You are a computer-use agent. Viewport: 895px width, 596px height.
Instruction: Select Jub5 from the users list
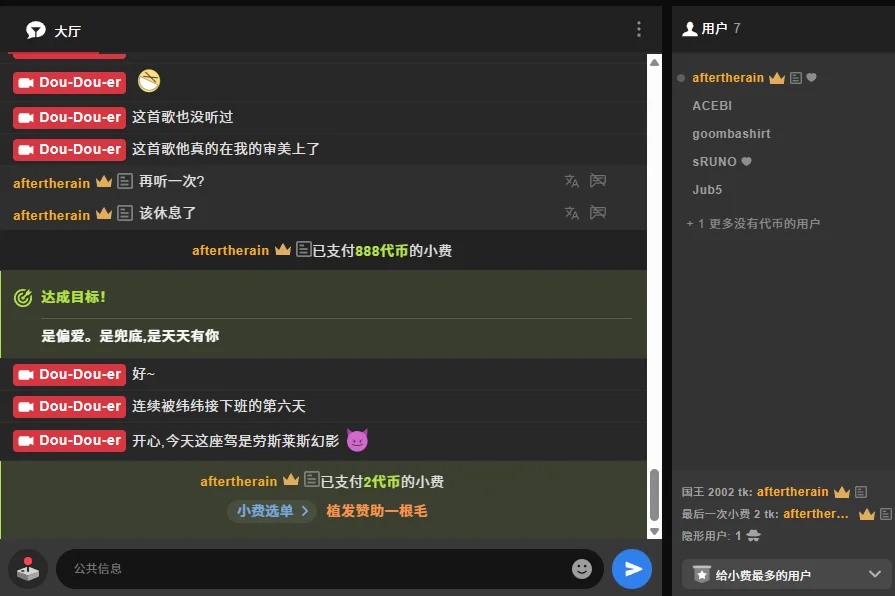(707, 190)
